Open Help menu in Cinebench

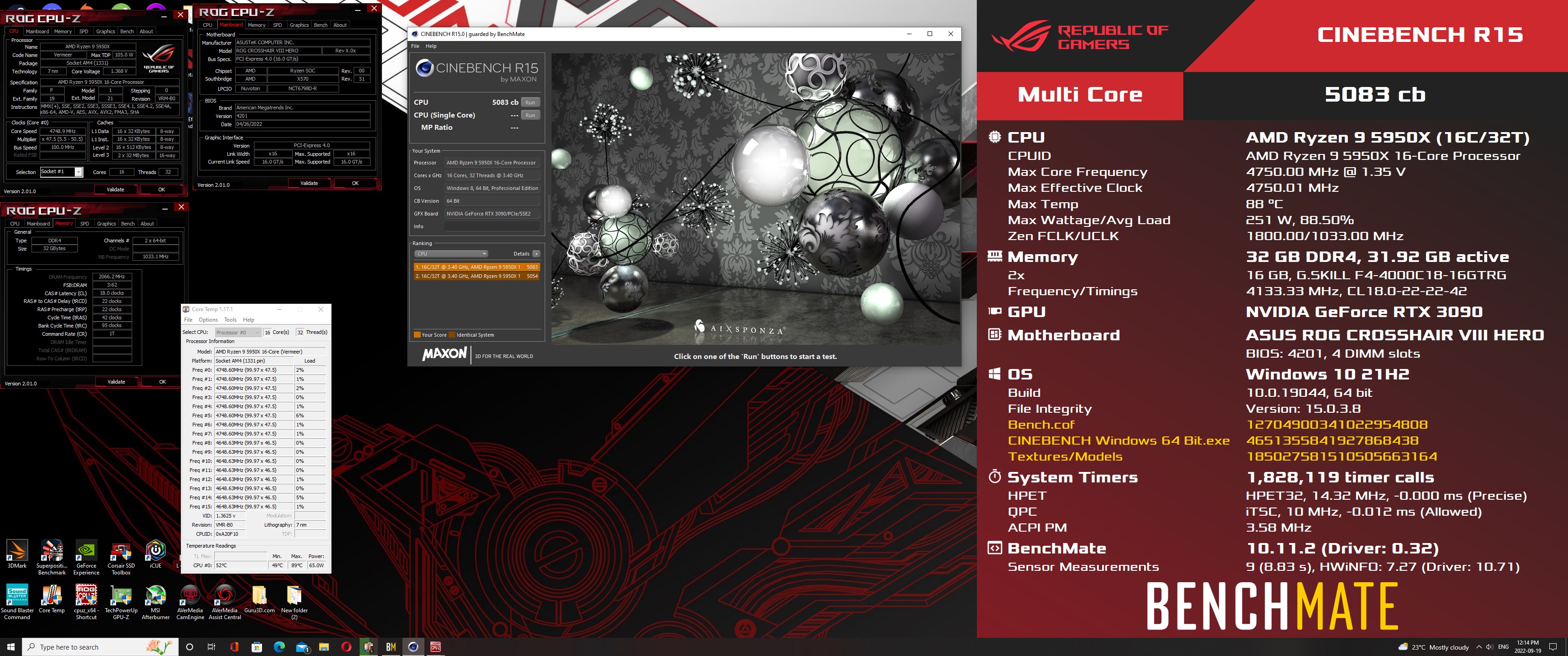[431, 46]
